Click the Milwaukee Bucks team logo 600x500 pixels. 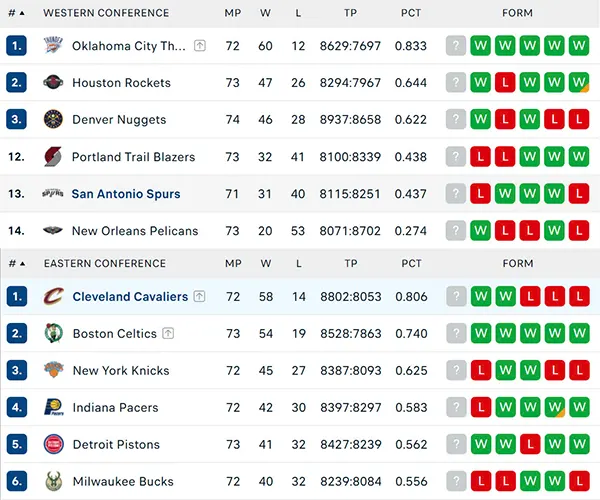click(x=54, y=481)
